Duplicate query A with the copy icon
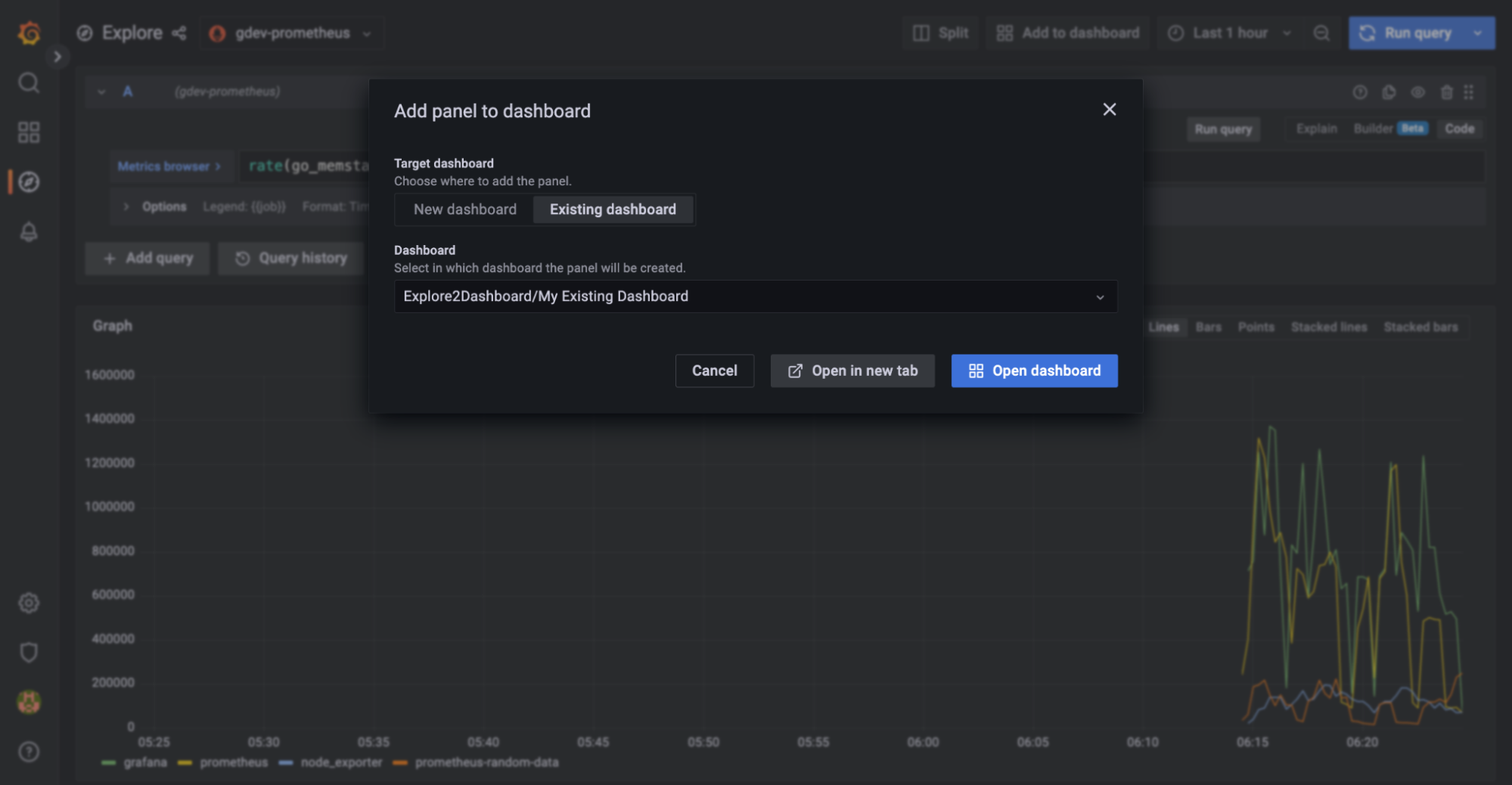The image size is (1512, 785). point(1390,92)
